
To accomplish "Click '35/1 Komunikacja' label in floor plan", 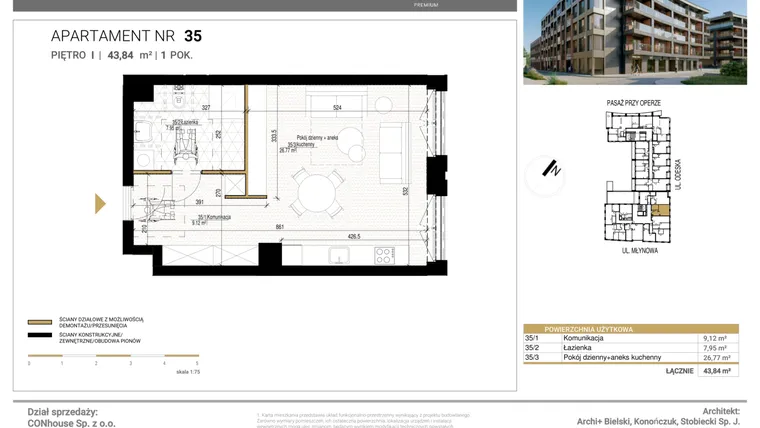I will click(214, 218).
